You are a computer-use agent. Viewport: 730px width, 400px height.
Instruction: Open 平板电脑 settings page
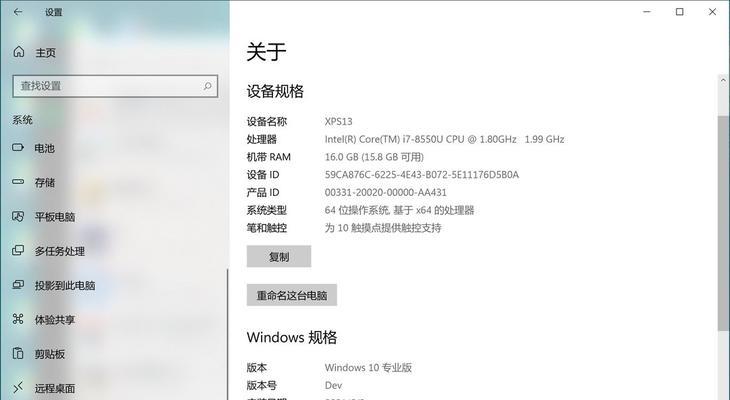(x=55, y=217)
